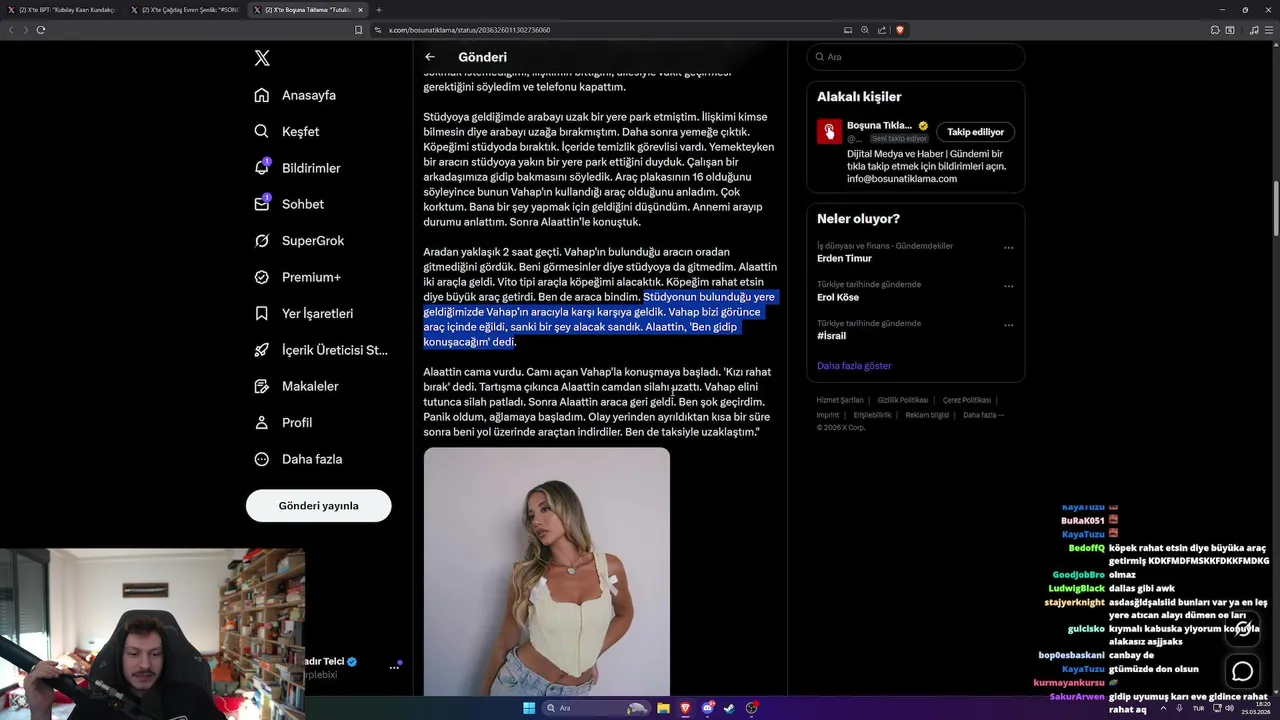Switch to the BPT Kubilay Kaan tab
The image size is (1280, 720).
click(x=61, y=10)
